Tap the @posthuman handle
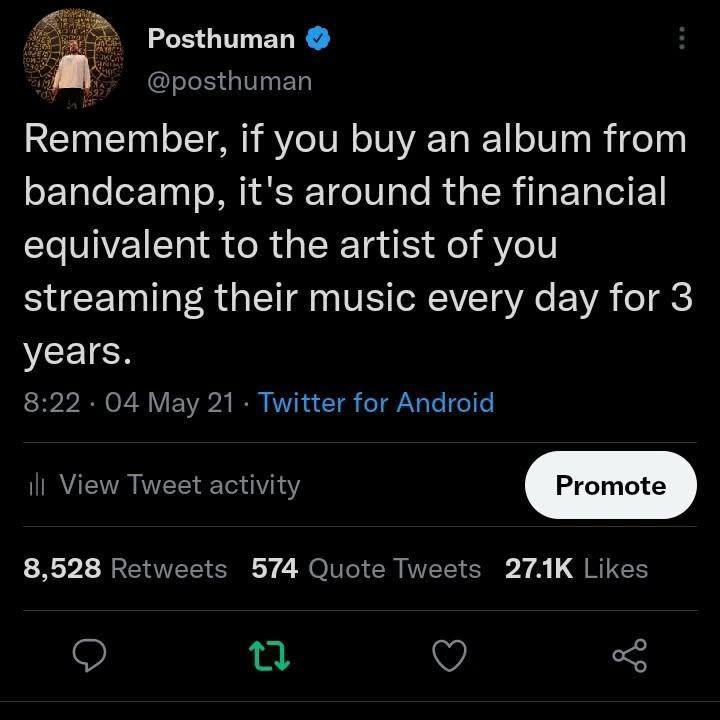This screenshot has width=720, height=720. (229, 81)
